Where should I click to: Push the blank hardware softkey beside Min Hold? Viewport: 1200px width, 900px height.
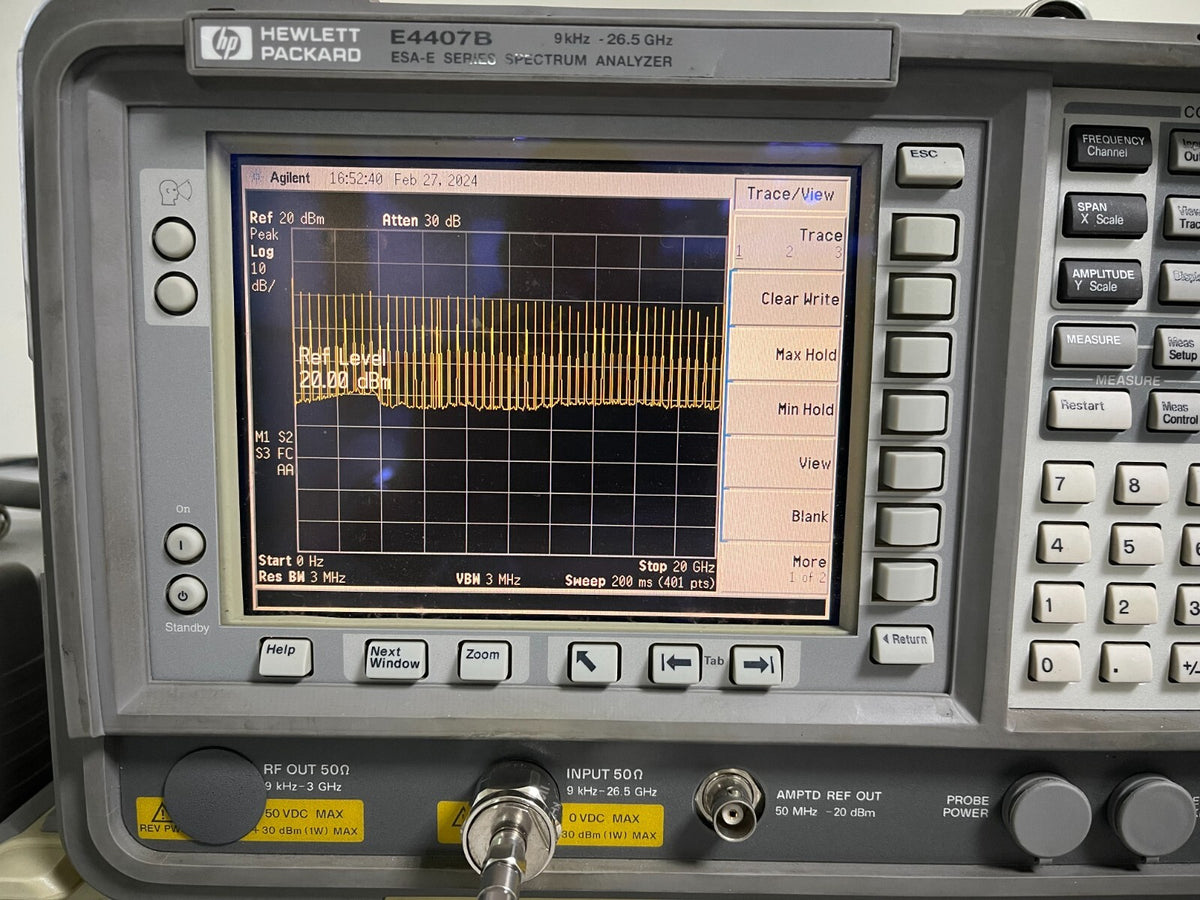pos(915,412)
